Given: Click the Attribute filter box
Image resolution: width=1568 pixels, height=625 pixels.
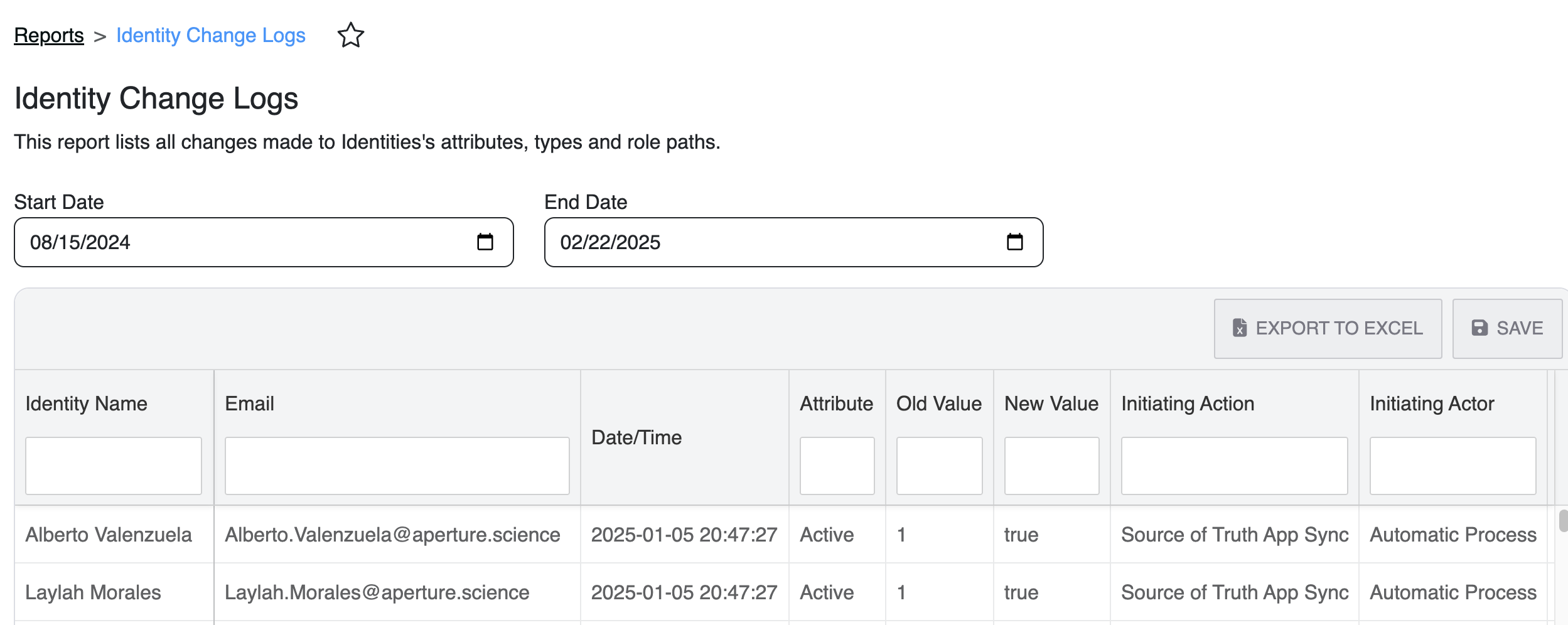Looking at the screenshot, I should 837,466.
